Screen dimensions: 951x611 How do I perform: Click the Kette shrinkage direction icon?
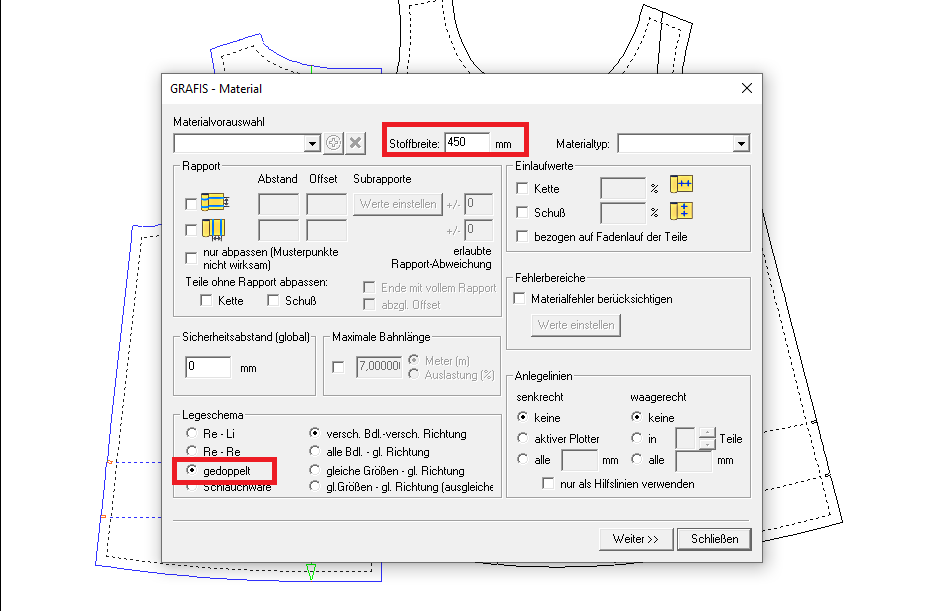click(x=682, y=184)
